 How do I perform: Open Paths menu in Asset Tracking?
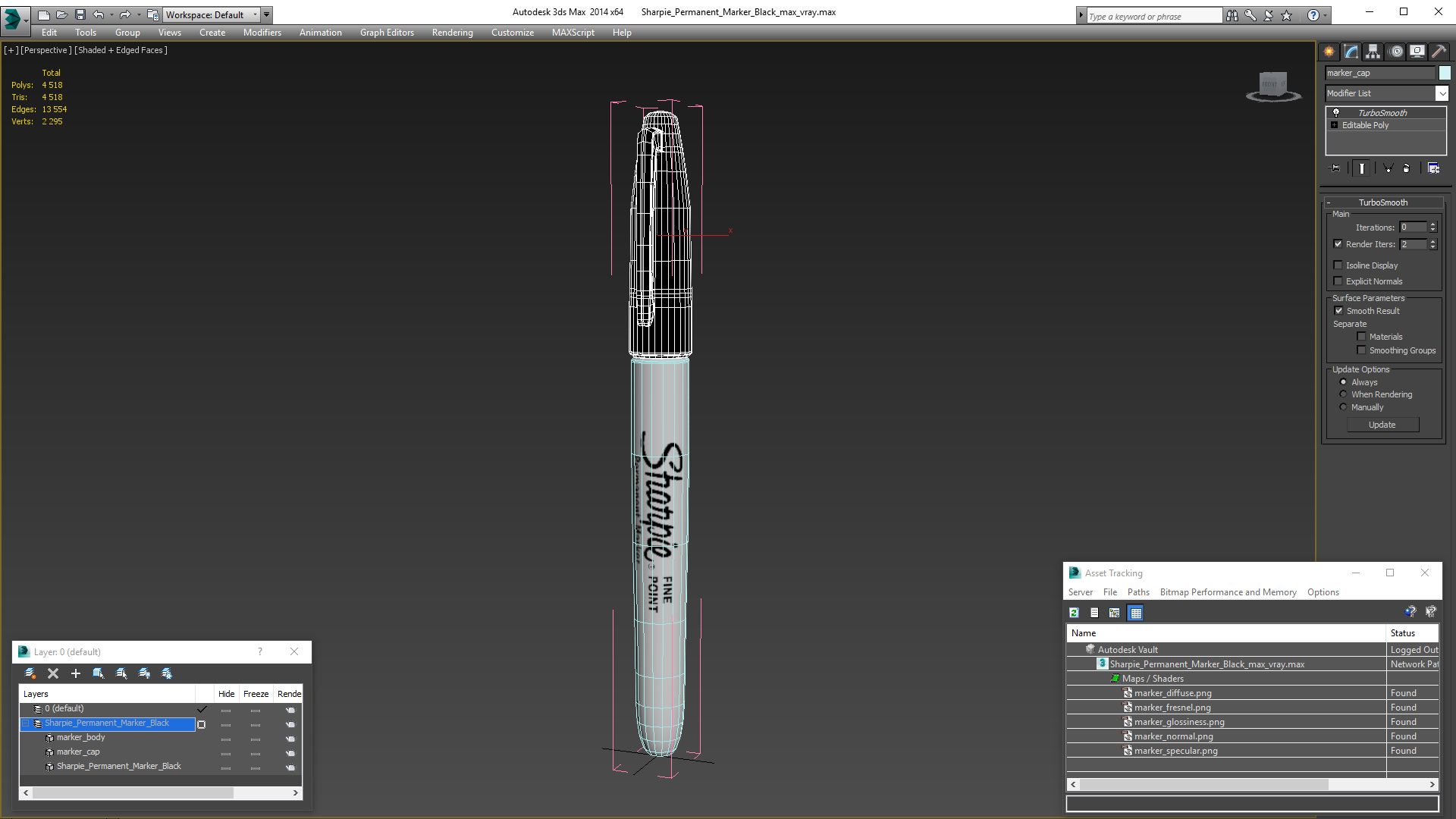click(1138, 592)
